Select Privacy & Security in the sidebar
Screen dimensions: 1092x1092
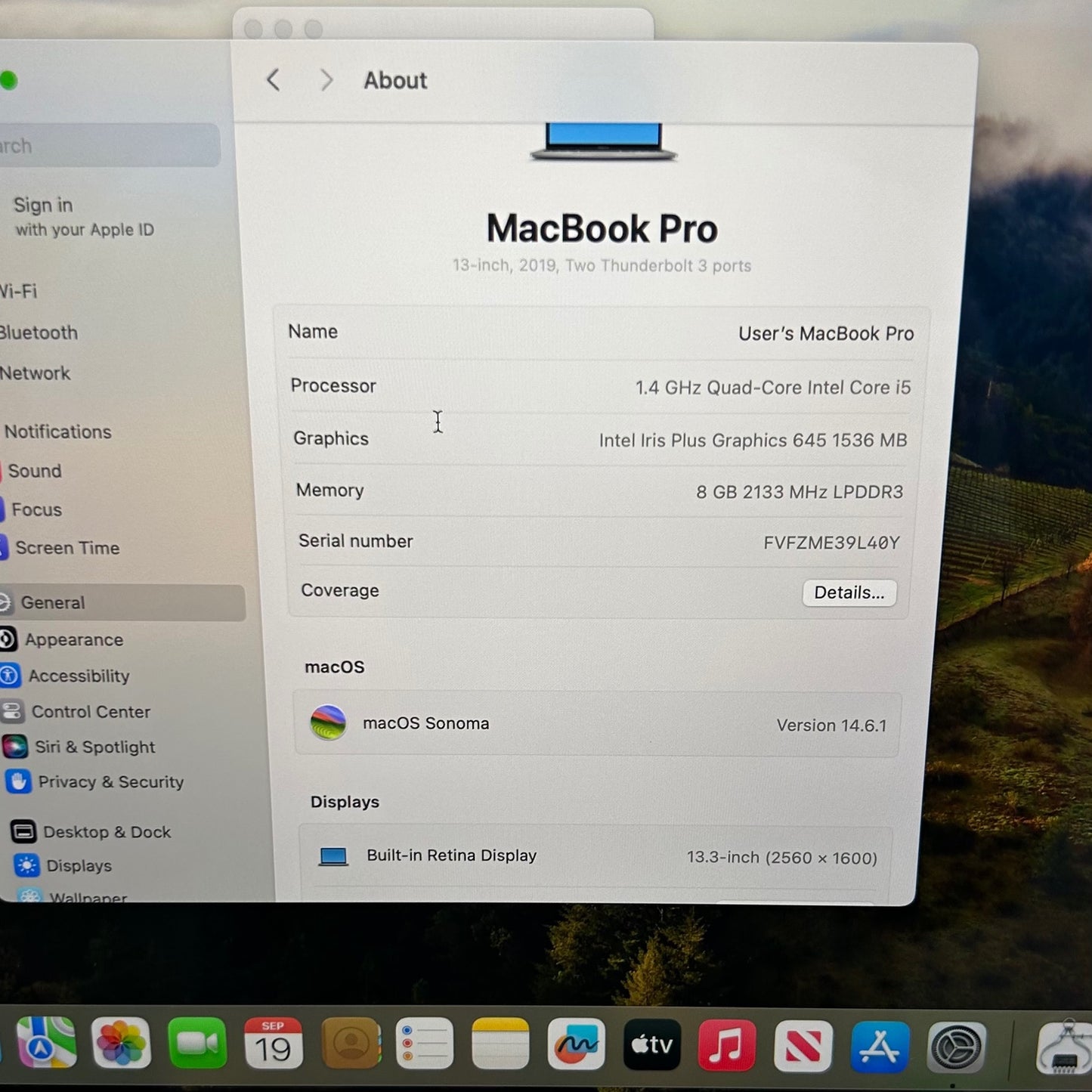tap(110, 782)
